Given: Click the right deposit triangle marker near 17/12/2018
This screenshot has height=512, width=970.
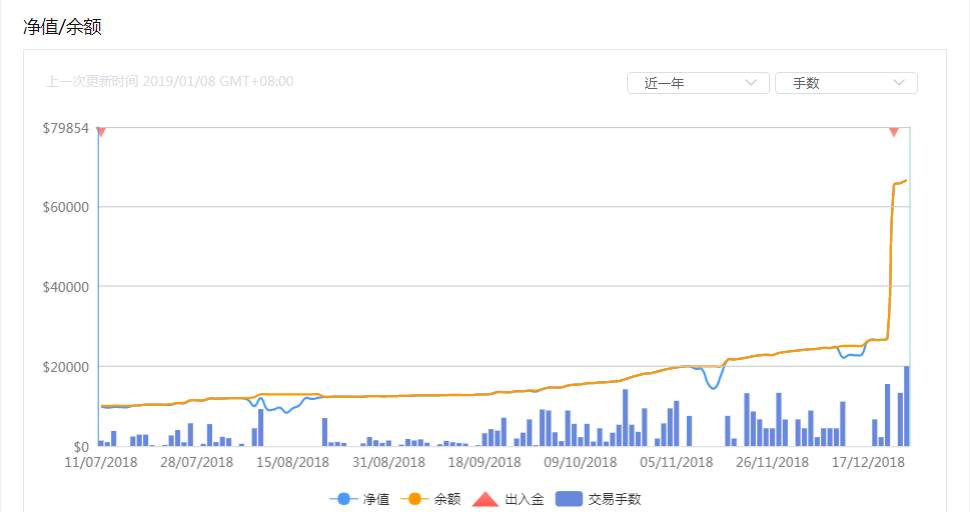Looking at the screenshot, I should 893,132.
